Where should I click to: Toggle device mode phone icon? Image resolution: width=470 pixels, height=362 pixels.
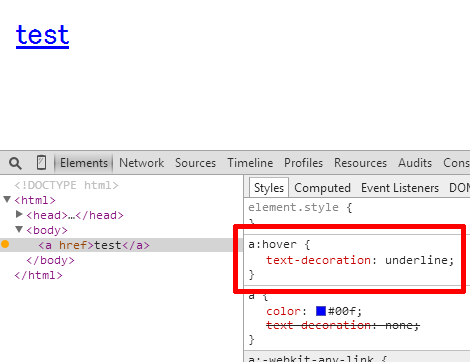click(41, 163)
